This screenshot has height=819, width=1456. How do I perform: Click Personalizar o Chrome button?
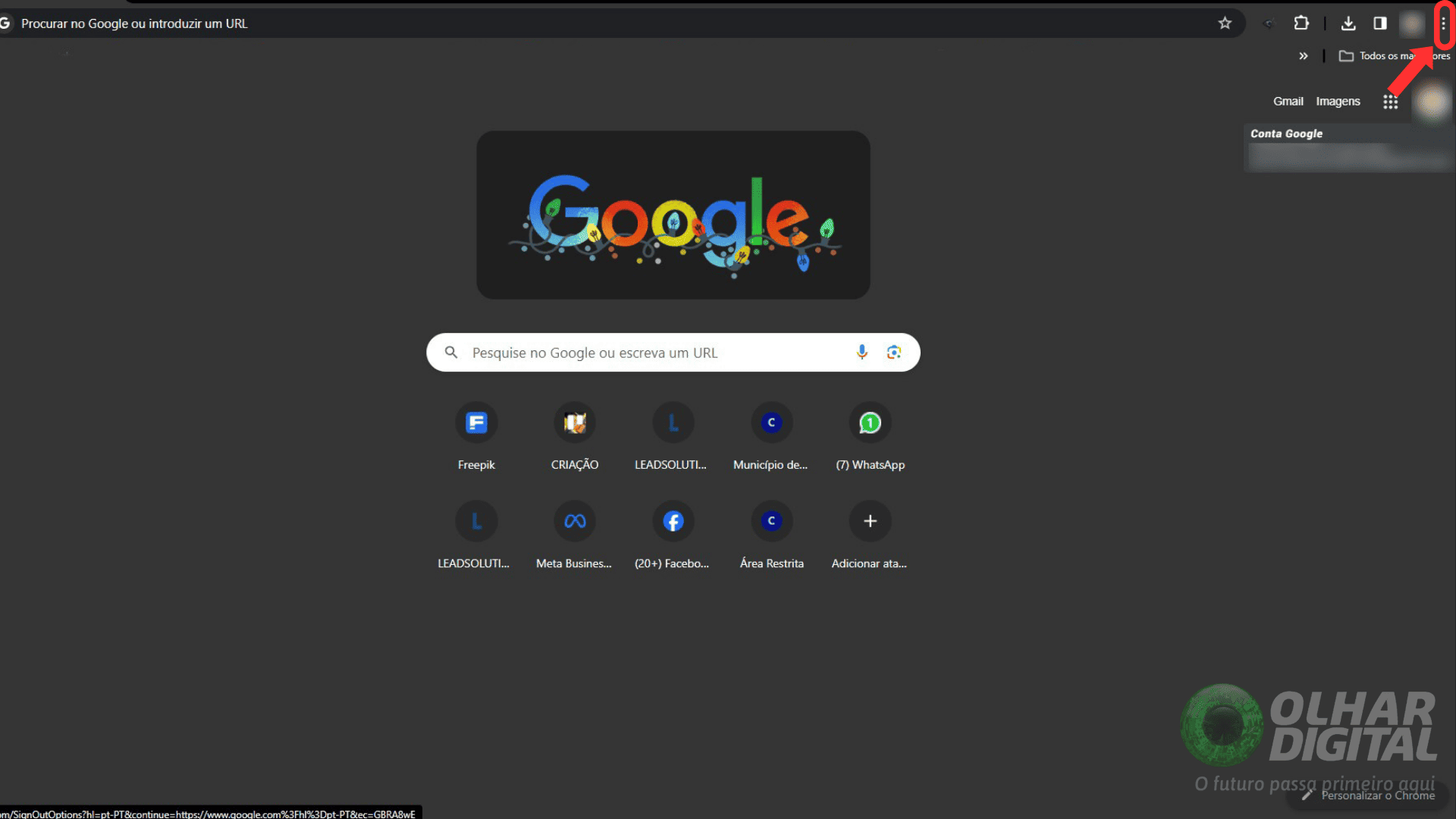(1368, 795)
